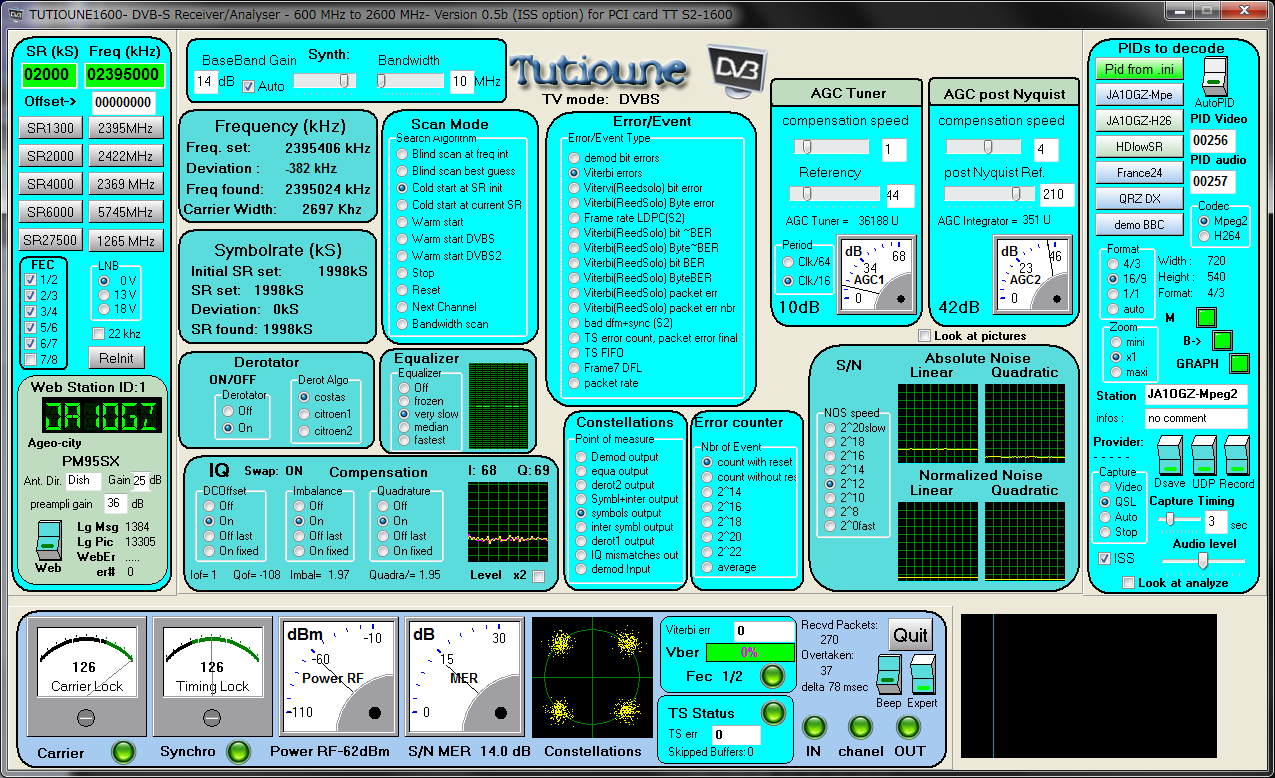Click the OUT green LED
The image size is (1275, 778).
tap(908, 727)
